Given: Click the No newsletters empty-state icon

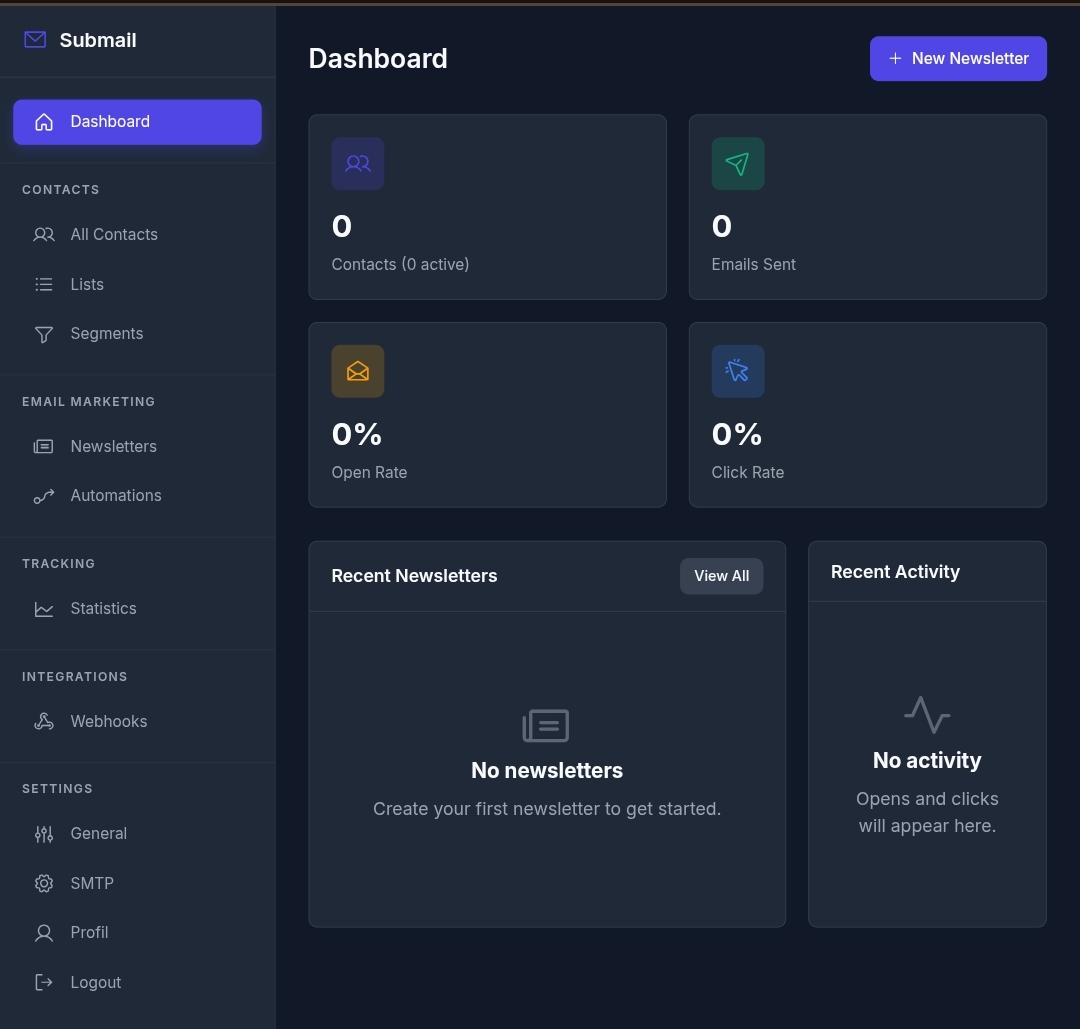Looking at the screenshot, I should tap(546, 725).
